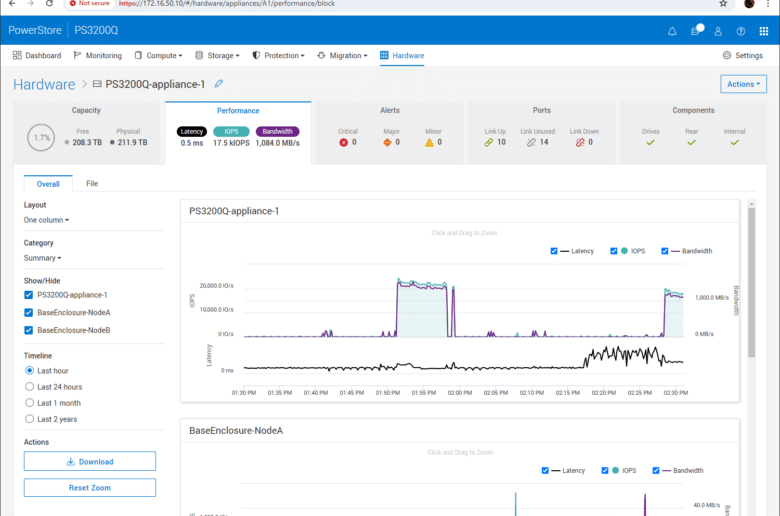Open the One column layout dropdown
This screenshot has width=780, height=516.
pyautogui.click(x=46, y=220)
